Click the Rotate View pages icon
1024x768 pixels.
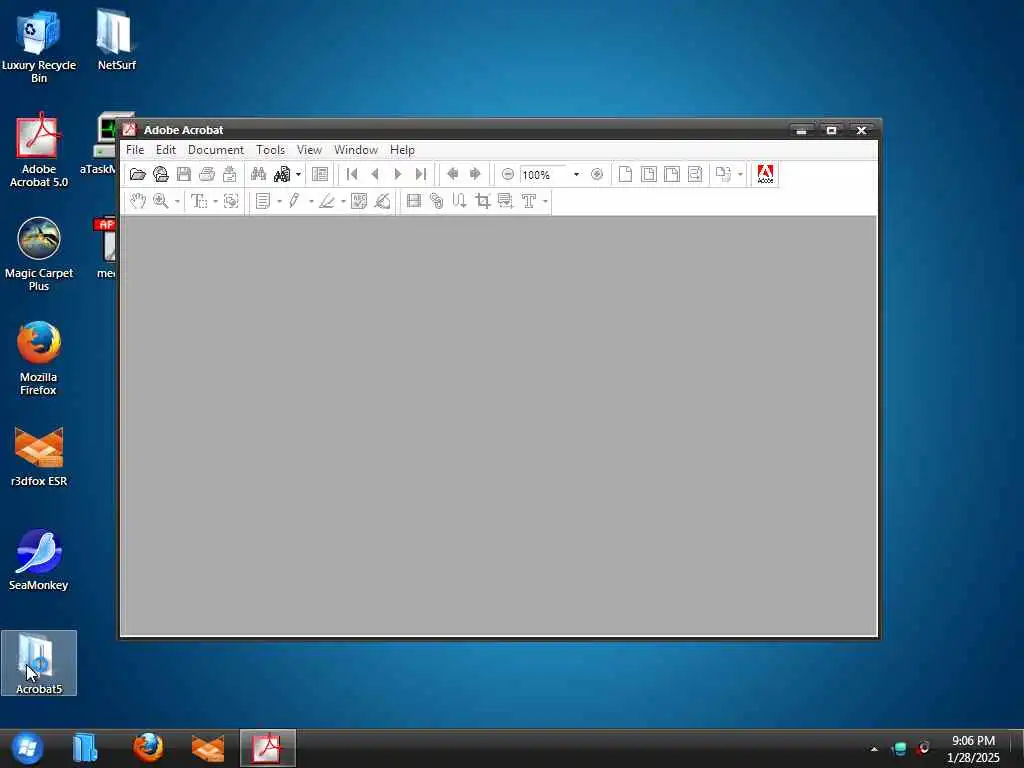click(723, 174)
